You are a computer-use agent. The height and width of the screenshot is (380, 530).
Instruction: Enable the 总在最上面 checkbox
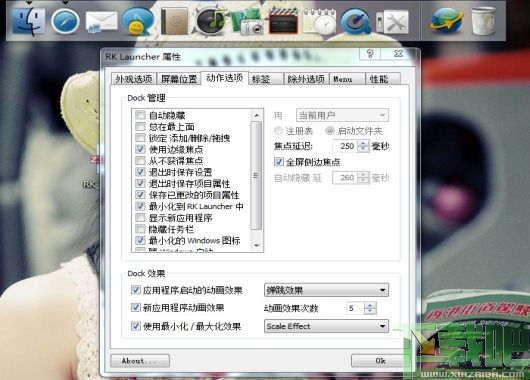coord(140,126)
